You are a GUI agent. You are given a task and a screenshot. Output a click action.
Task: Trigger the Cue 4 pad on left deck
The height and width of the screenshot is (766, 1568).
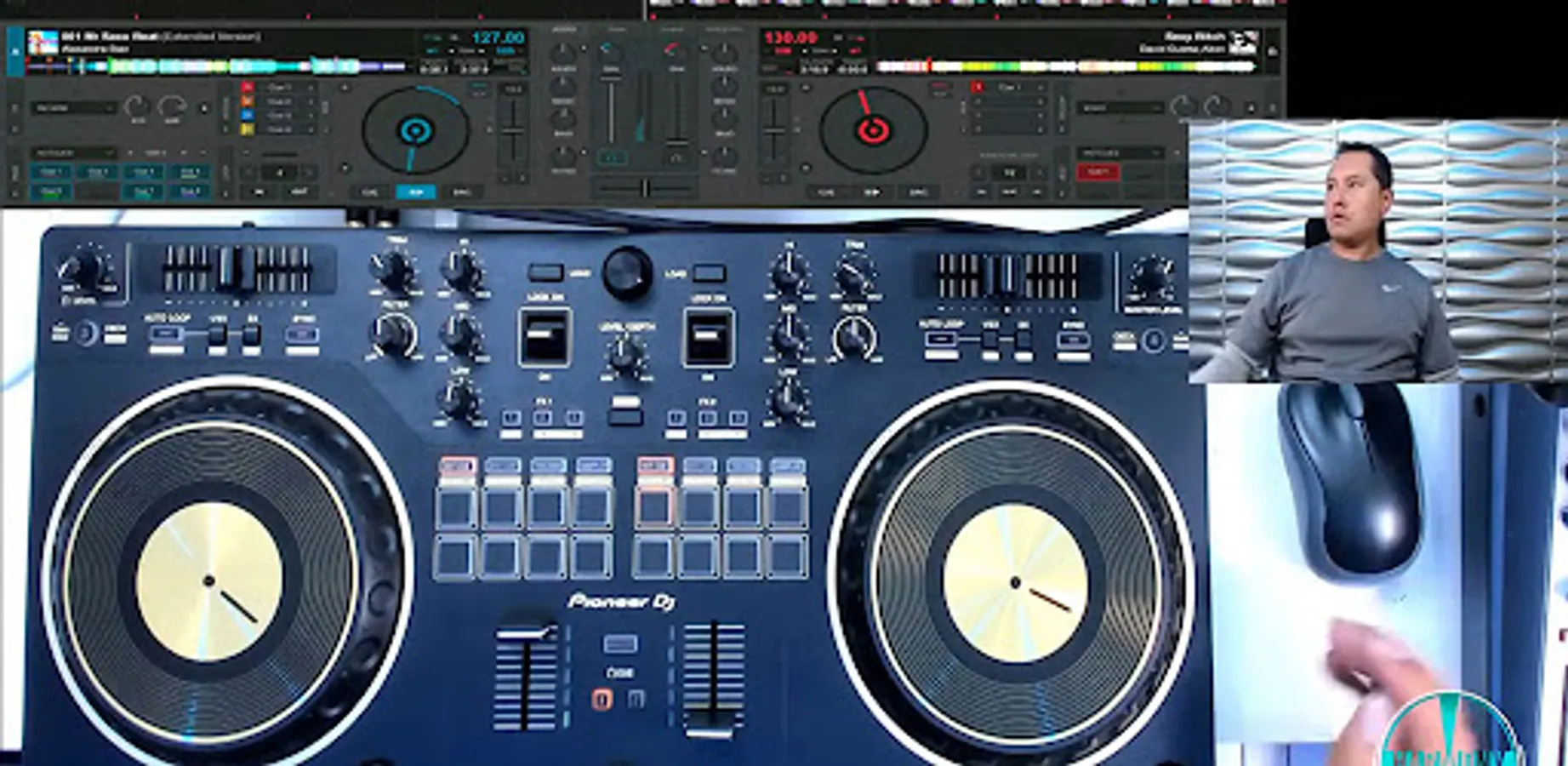coord(189,173)
